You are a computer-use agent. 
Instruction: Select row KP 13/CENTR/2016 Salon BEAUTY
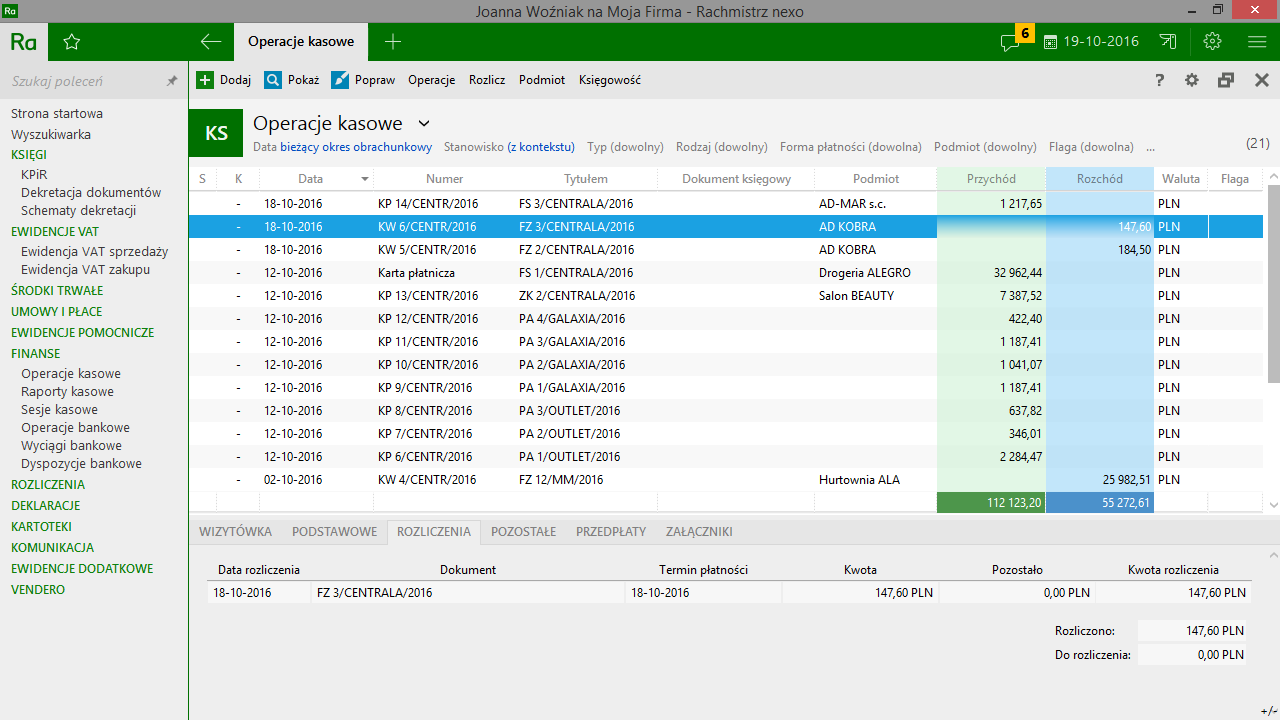click(x=725, y=295)
